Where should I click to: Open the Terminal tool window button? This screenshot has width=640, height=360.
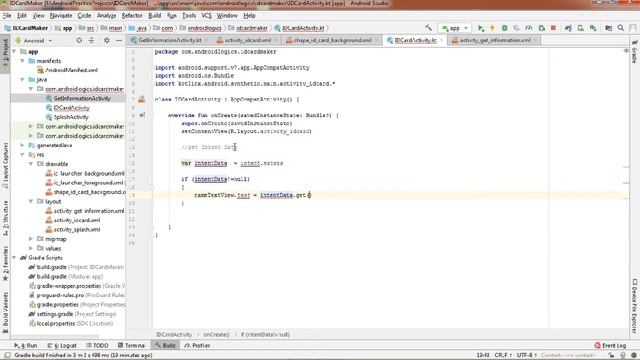point(131,345)
